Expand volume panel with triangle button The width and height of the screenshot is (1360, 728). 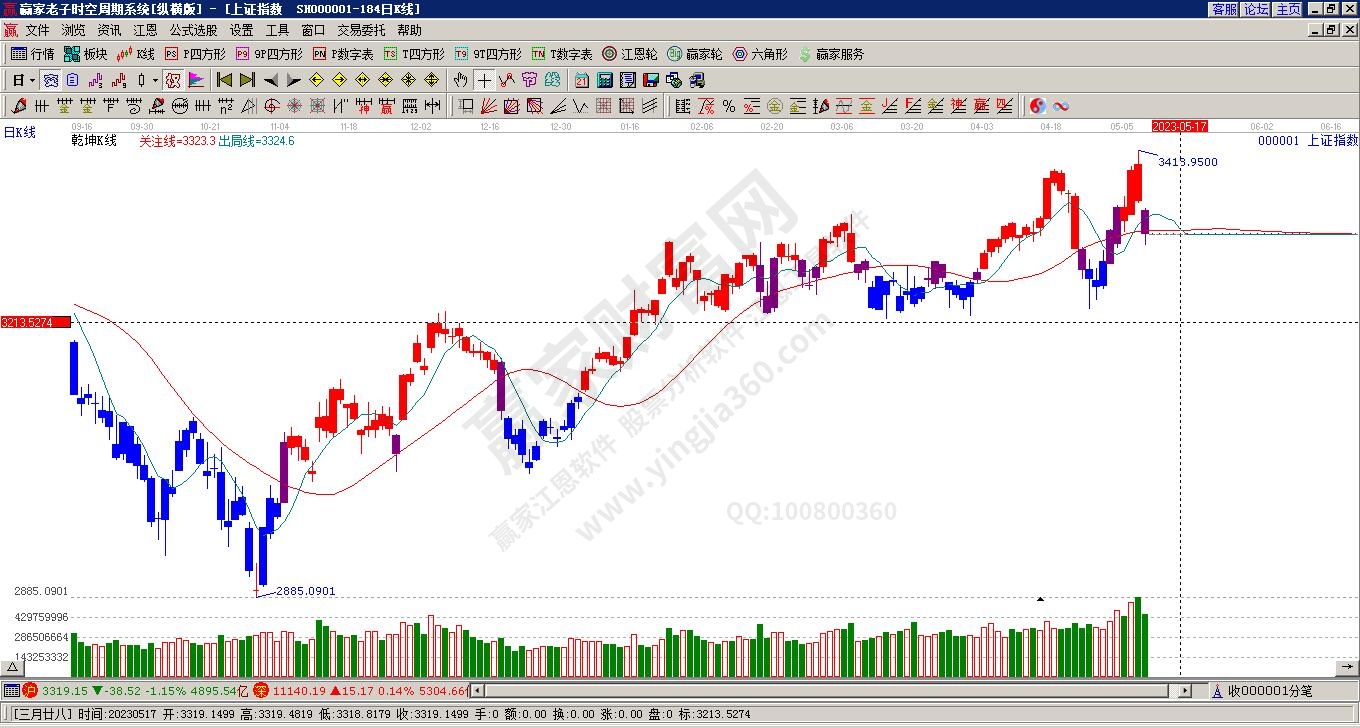click(x=14, y=665)
